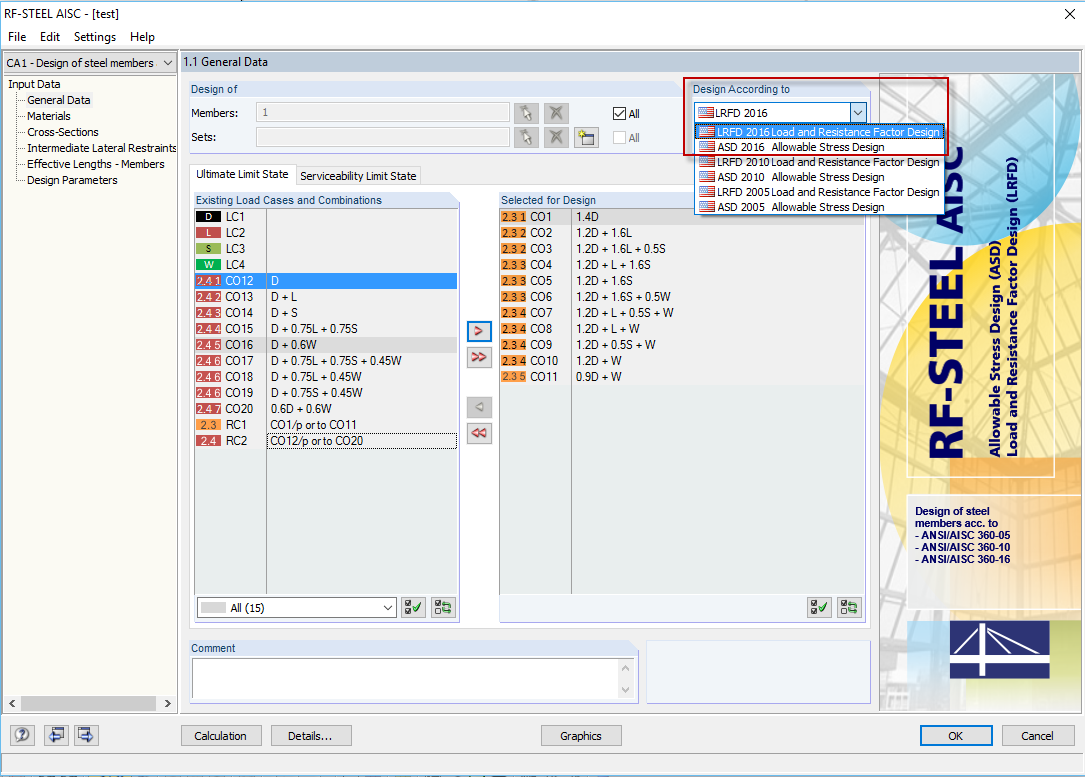The width and height of the screenshot is (1085, 777).
Task: Select combination CO20 0.6D + 0.6W
Action: tap(326, 408)
